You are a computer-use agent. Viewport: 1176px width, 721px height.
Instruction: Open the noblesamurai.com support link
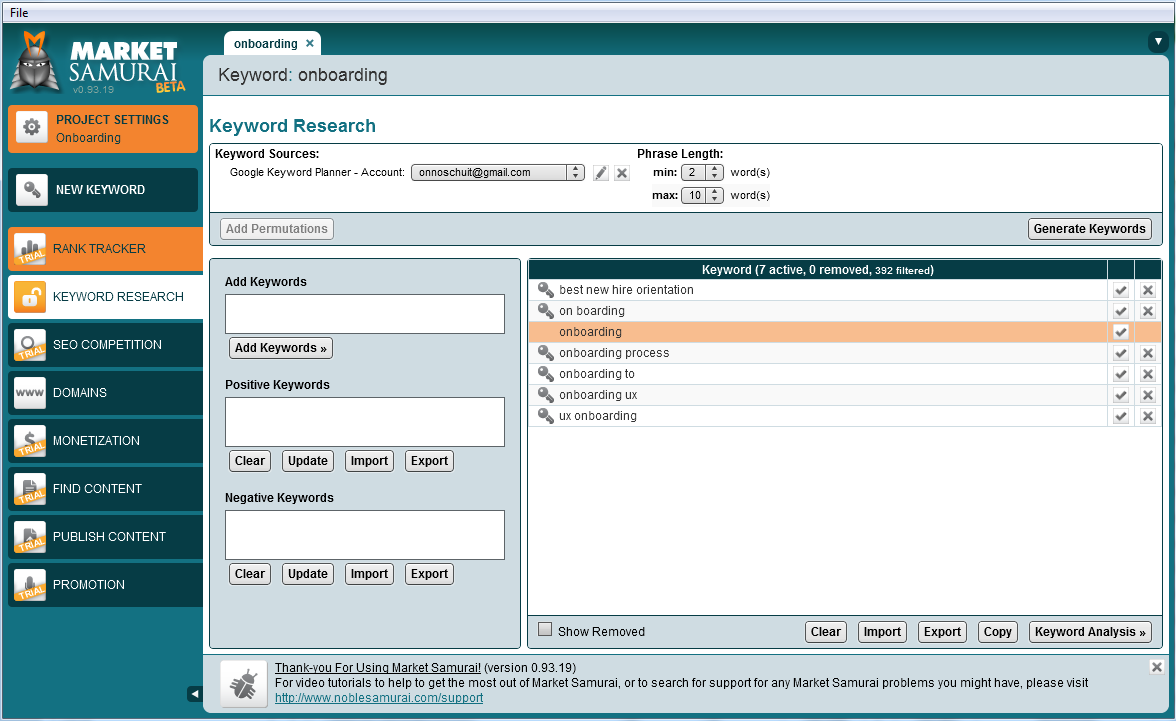tap(379, 698)
